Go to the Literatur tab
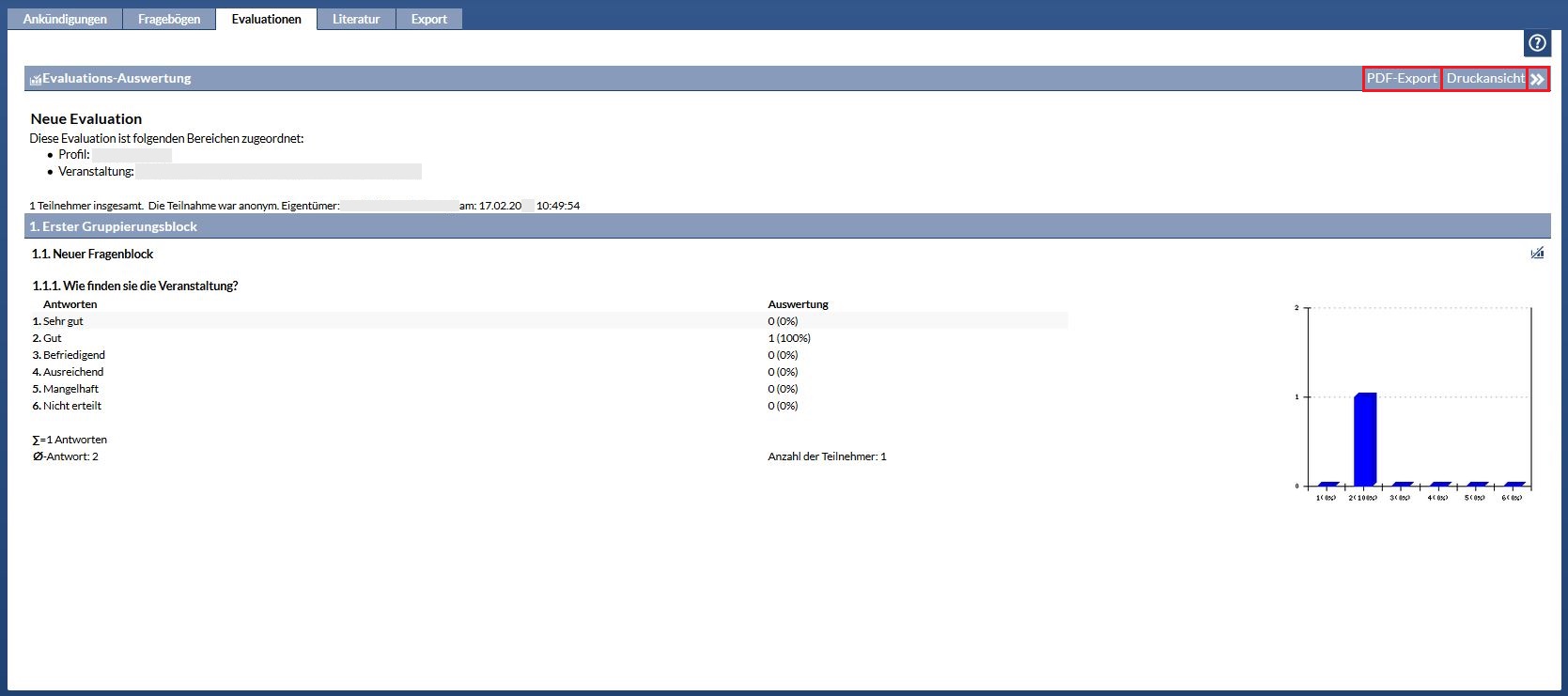 [356, 19]
